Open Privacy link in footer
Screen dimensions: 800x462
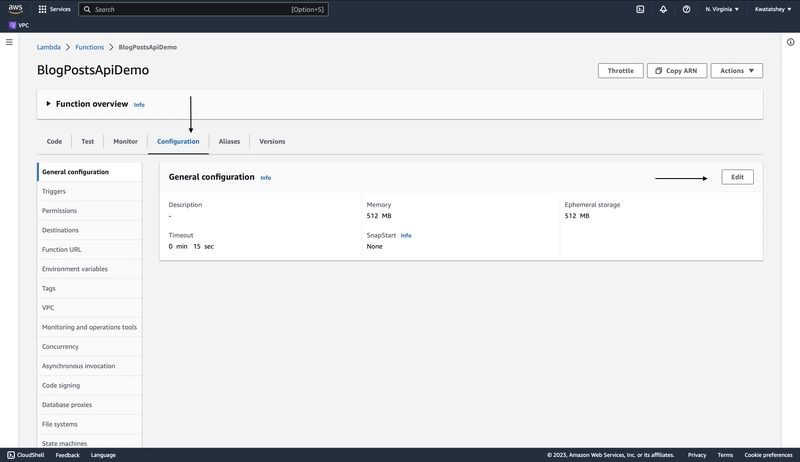click(697, 455)
